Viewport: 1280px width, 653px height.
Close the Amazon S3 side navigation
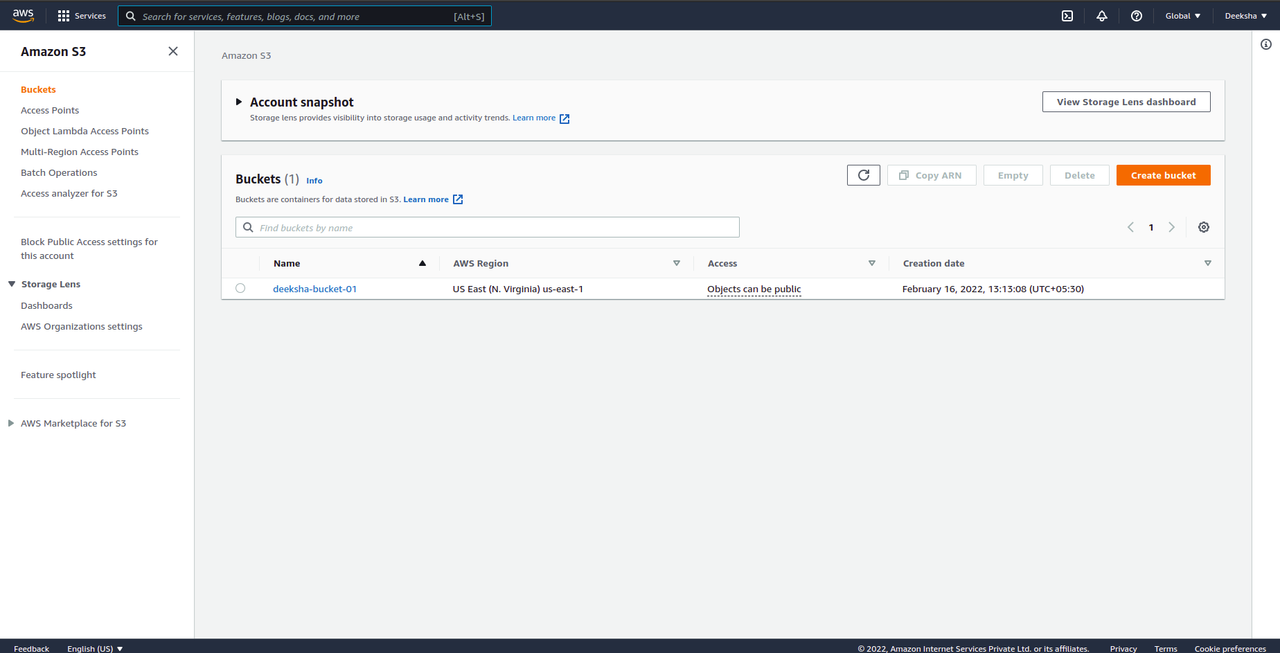[x=173, y=51]
